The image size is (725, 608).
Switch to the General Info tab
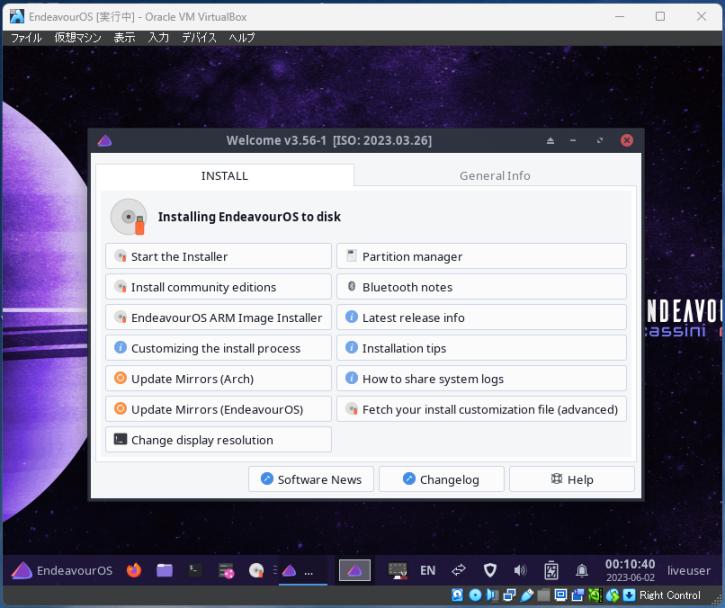pyautogui.click(x=495, y=176)
